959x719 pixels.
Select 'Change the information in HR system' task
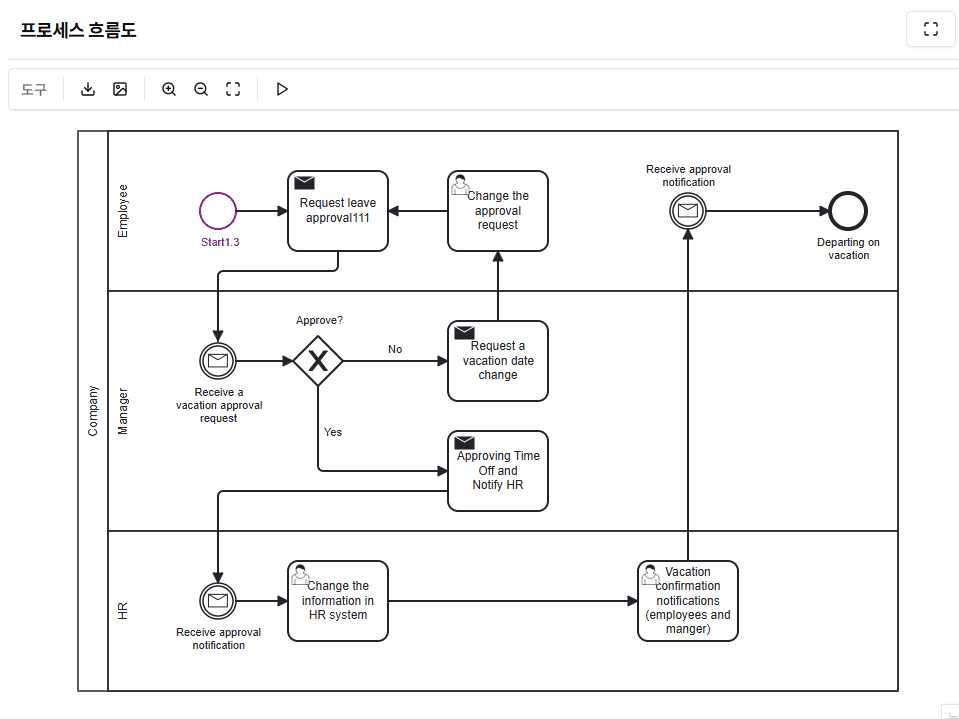[x=338, y=601]
